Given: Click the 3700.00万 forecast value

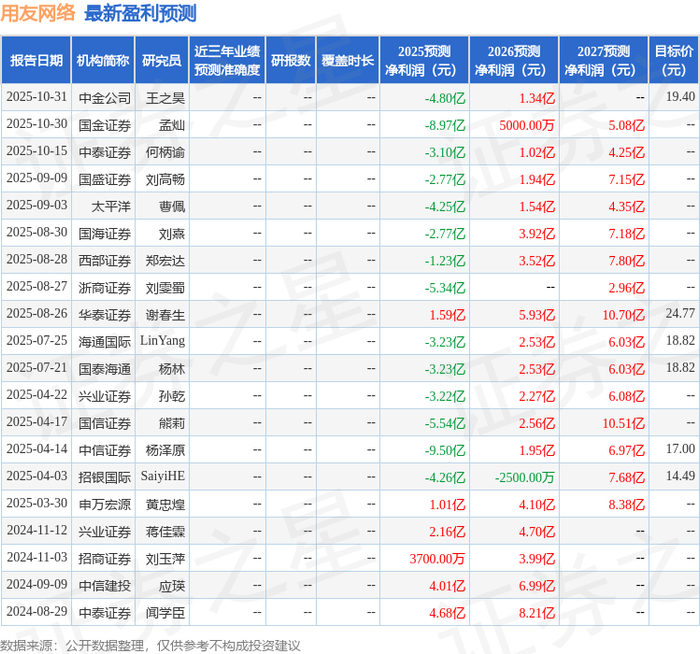Looking at the screenshot, I should pyautogui.click(x=437, y=559).
